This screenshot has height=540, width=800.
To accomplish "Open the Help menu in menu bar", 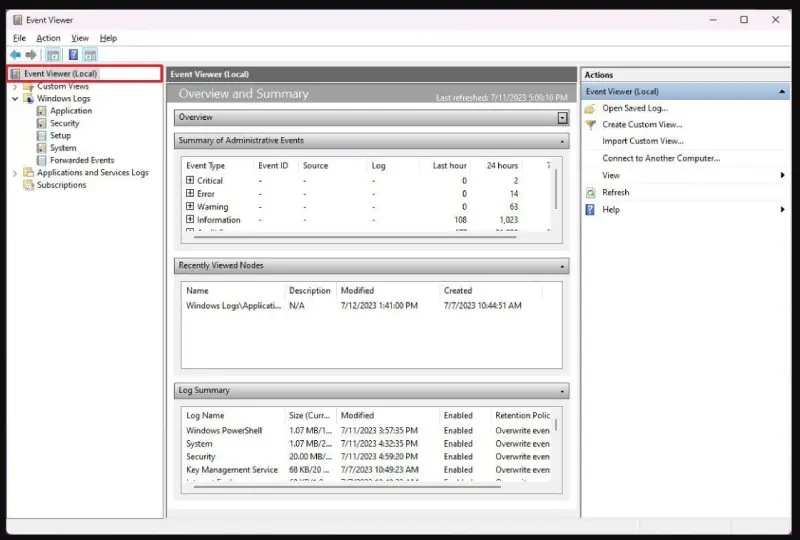I will [x=108, y=38].
